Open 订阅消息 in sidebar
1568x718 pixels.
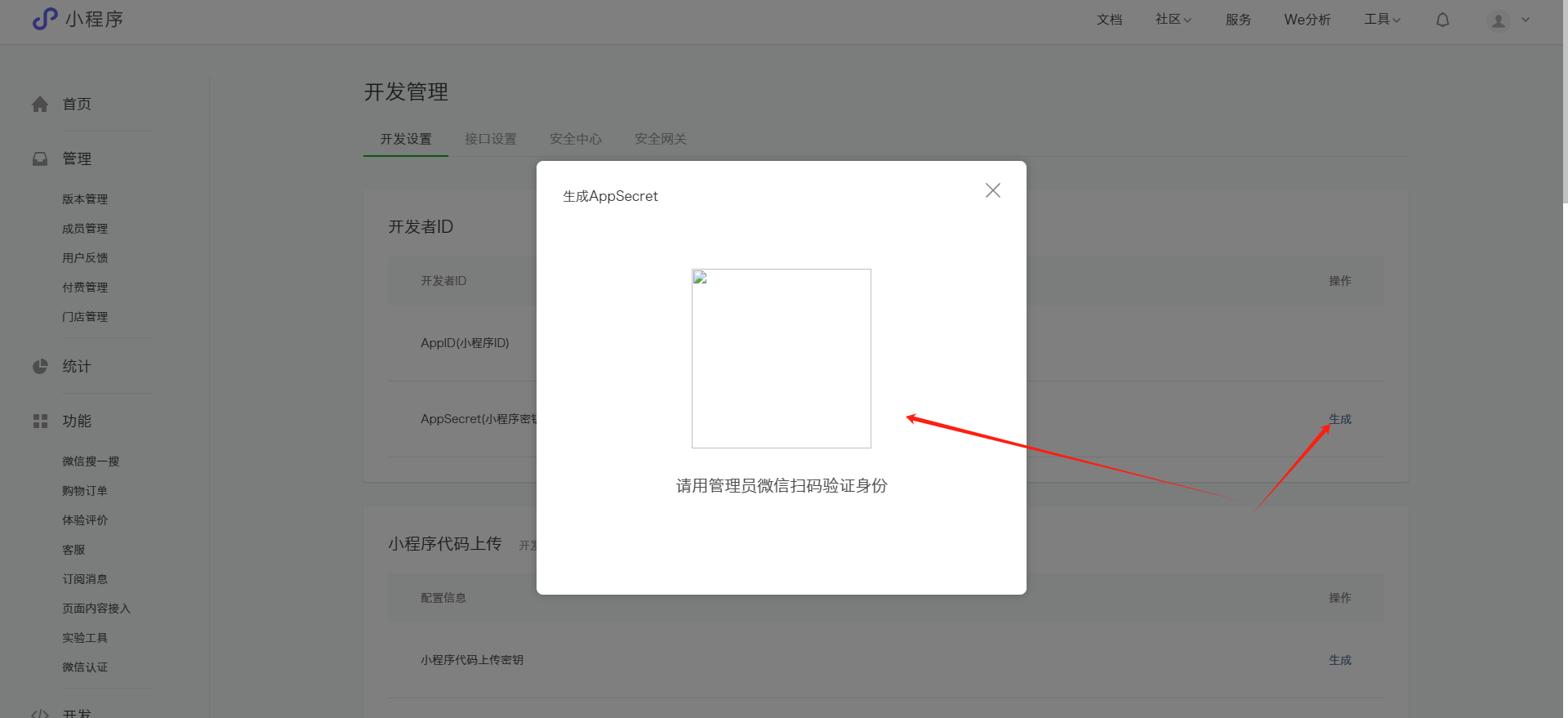click(x=85, y=579)
